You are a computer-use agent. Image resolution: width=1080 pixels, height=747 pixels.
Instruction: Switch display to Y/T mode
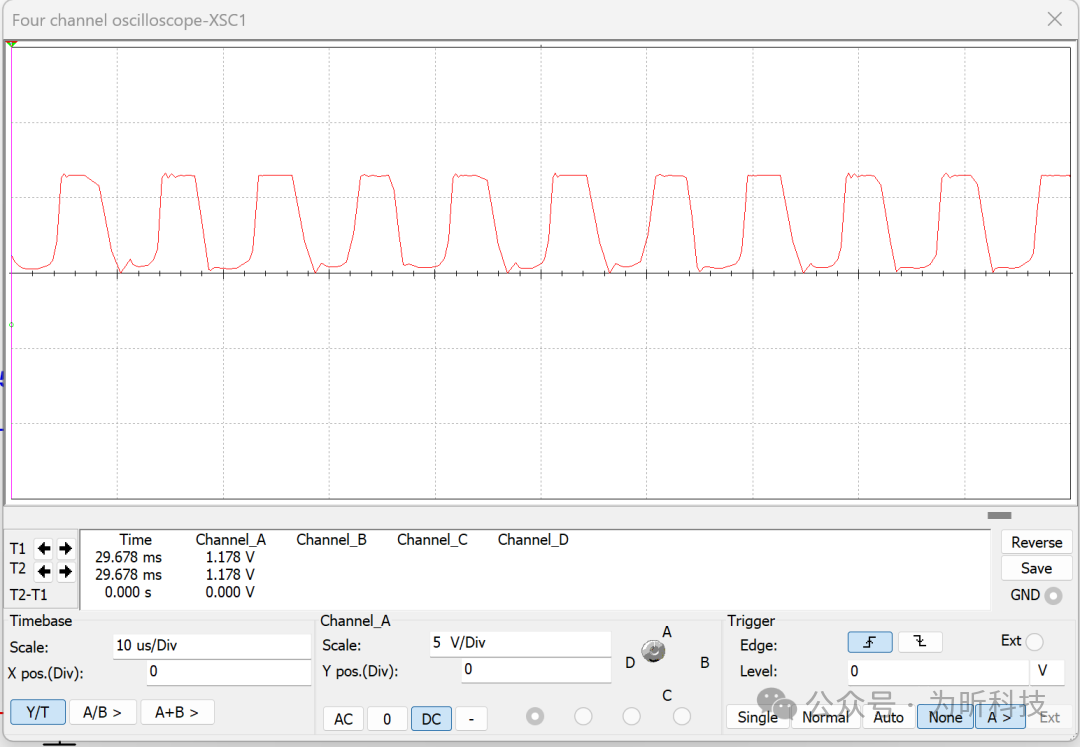[38, 712]
